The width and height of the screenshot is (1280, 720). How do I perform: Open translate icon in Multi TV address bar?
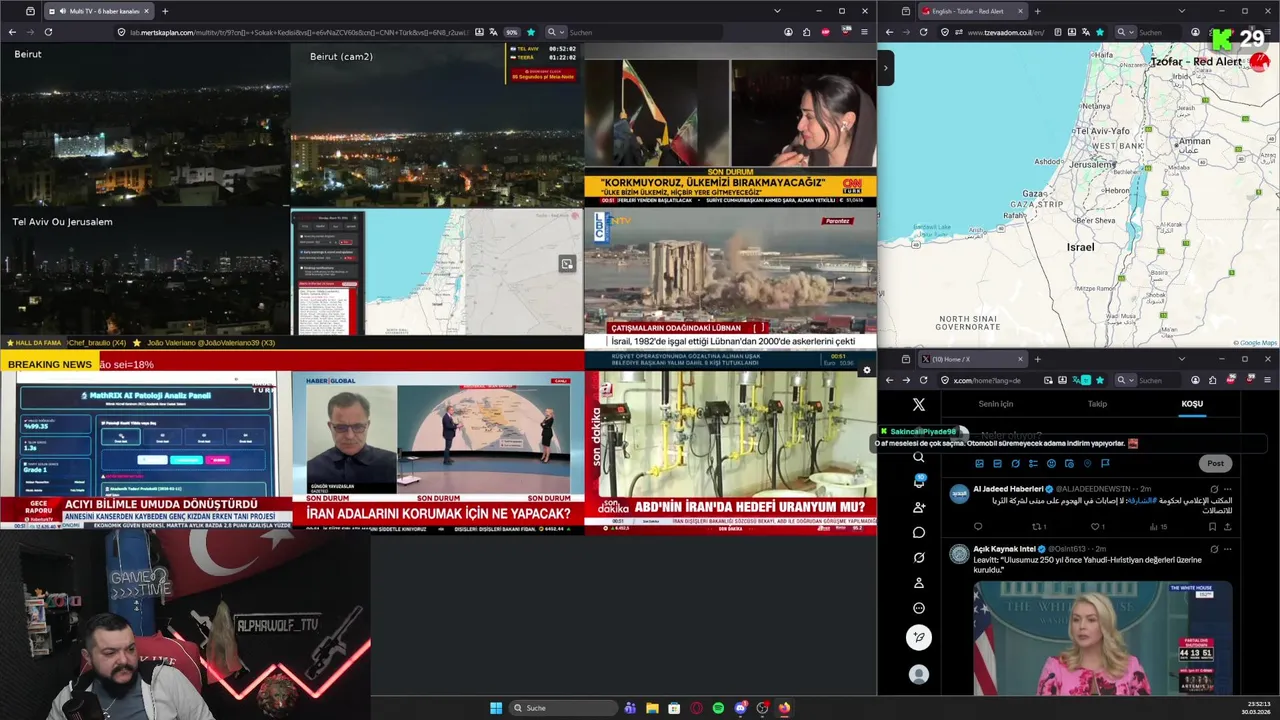click(x=495, y=32)
